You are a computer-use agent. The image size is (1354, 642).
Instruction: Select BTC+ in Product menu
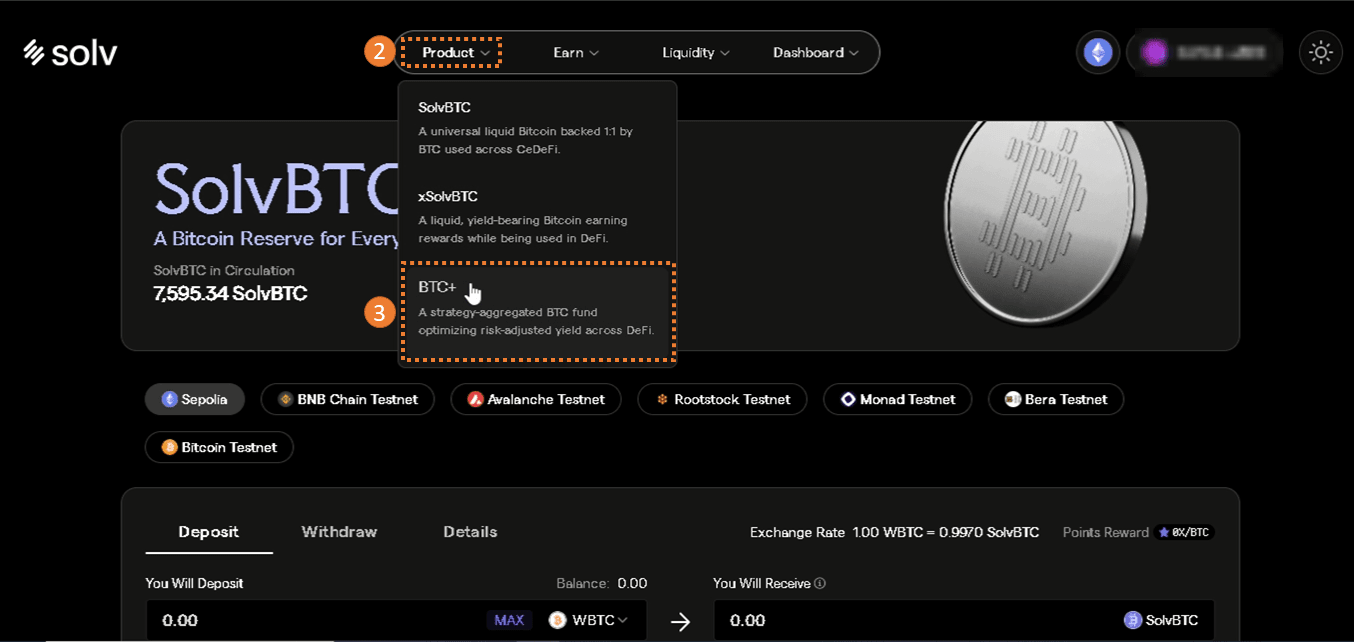pyautogui.click(x=538, y=312)
